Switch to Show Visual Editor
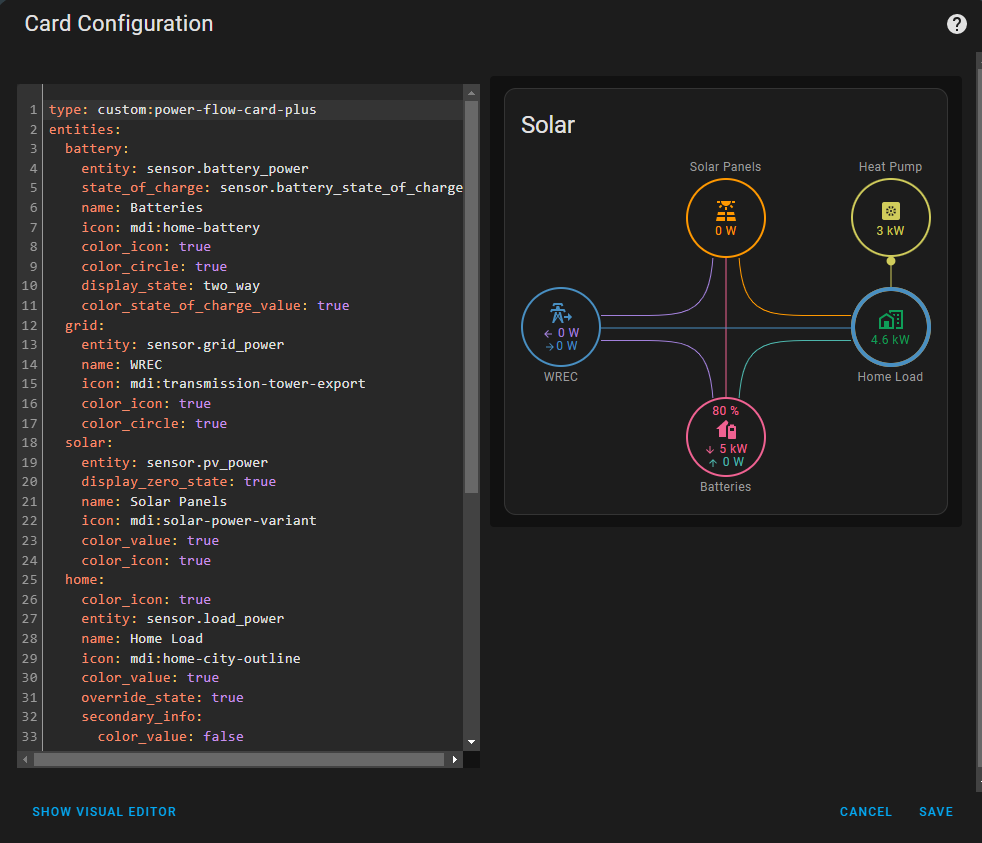The width and height of the screenshot is (982, 843). tap(104, 812)
